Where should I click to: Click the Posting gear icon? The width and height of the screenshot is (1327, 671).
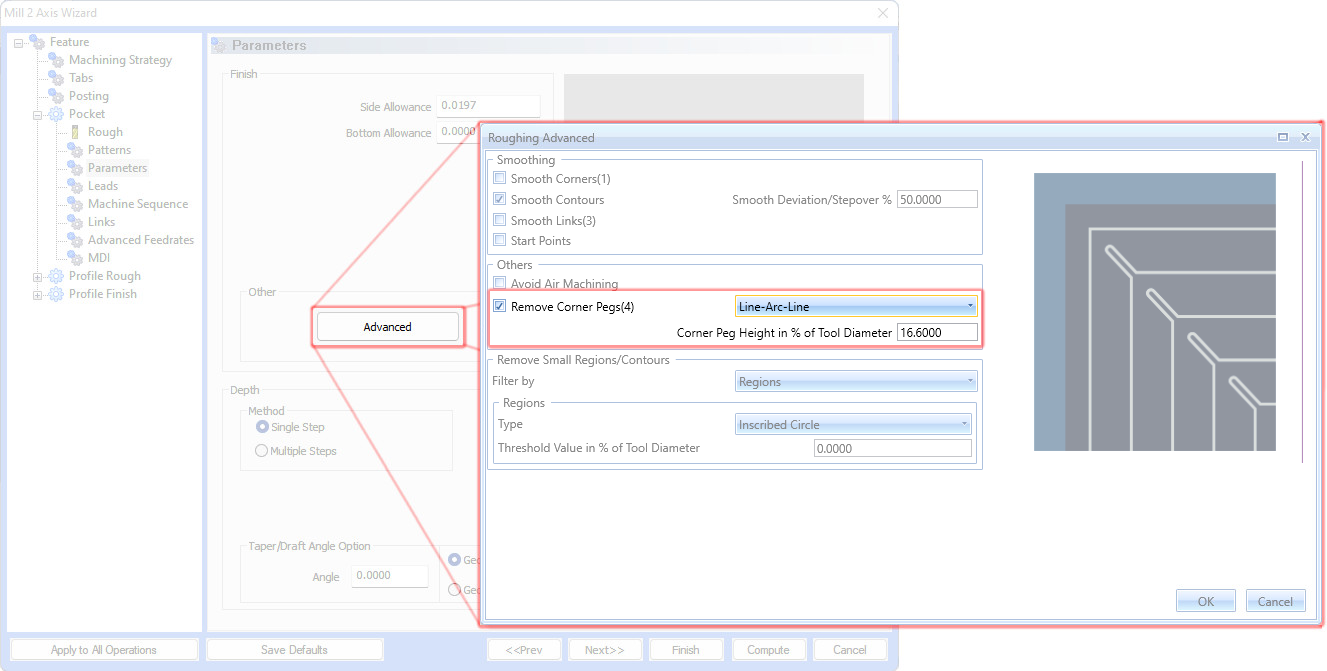(x=57, y=96)
